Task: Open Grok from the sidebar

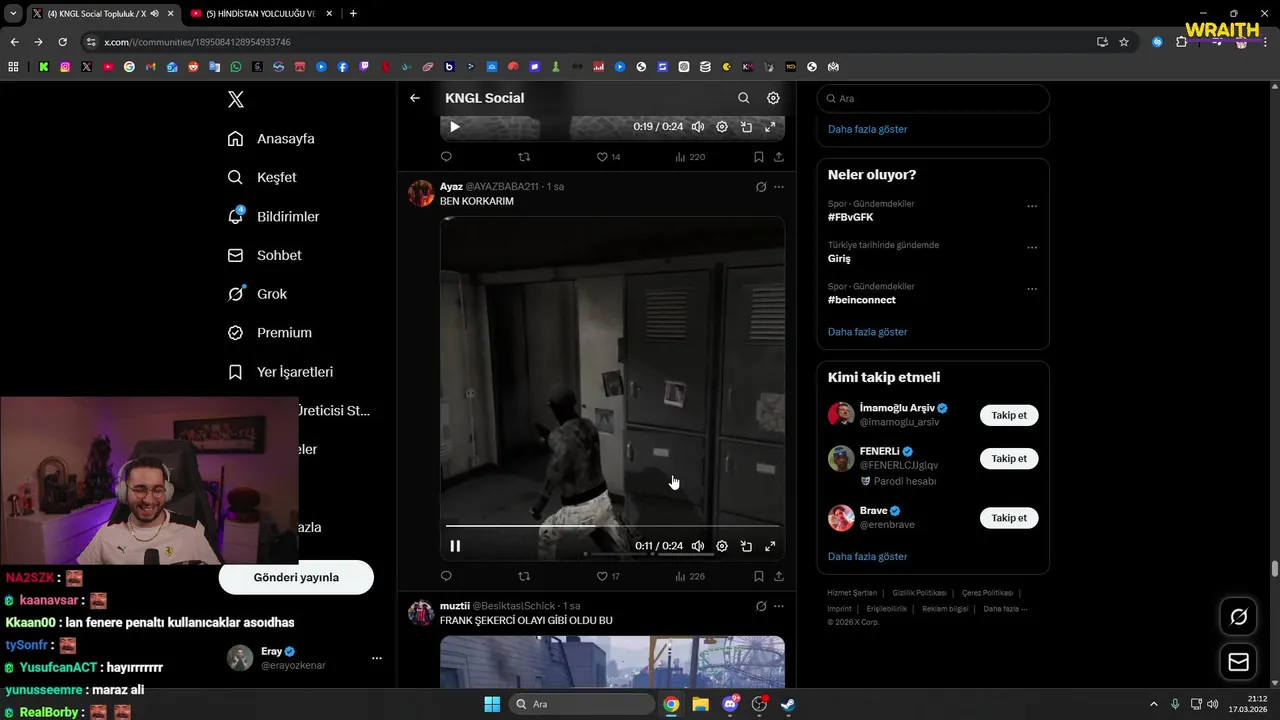Action: coord(257,294)
